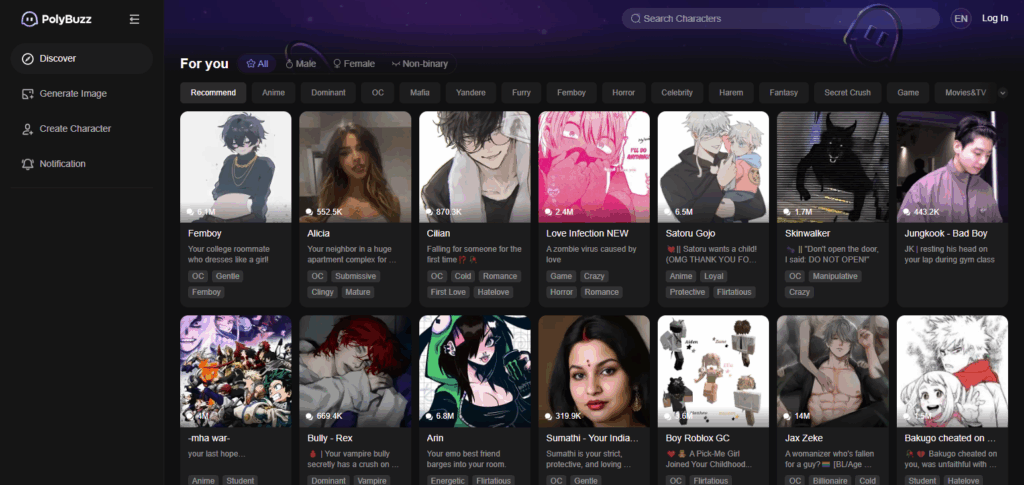Click chat count icon on Femboy card
The image size is (1024, 485).
pyautogui.click(x=191, y=212)
